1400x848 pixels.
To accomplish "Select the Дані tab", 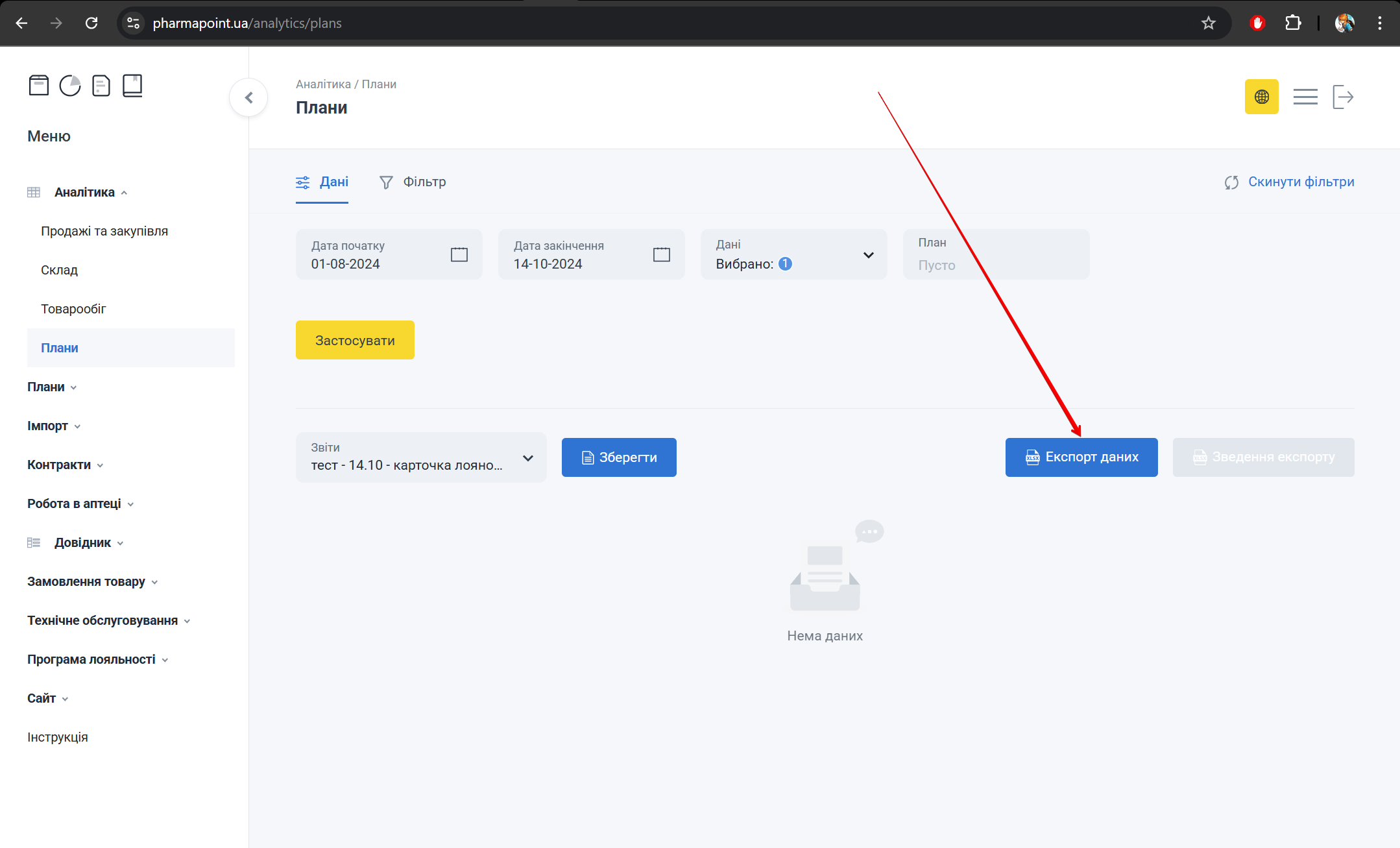I will 322,182.
